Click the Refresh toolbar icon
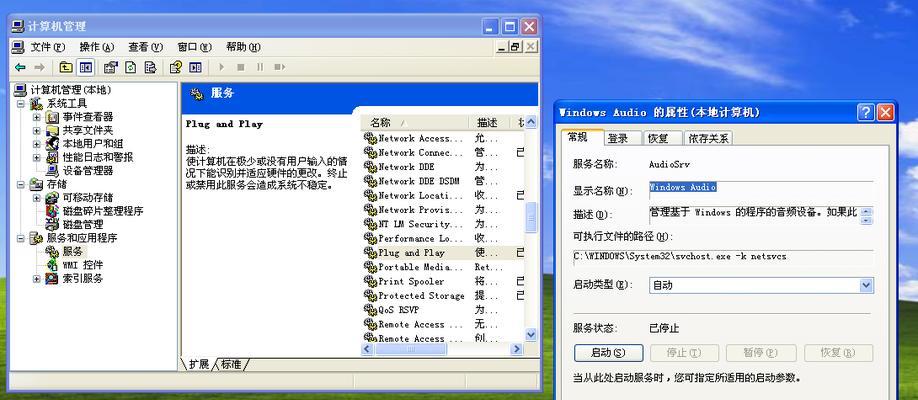This screenshot has height=400, width=918. [x=131, y=67]
